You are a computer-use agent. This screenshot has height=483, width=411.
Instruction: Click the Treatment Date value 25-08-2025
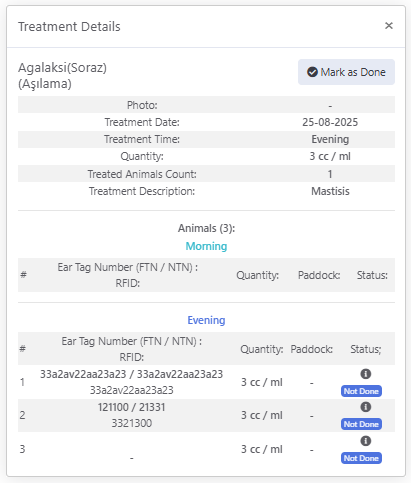pos(330,122)
